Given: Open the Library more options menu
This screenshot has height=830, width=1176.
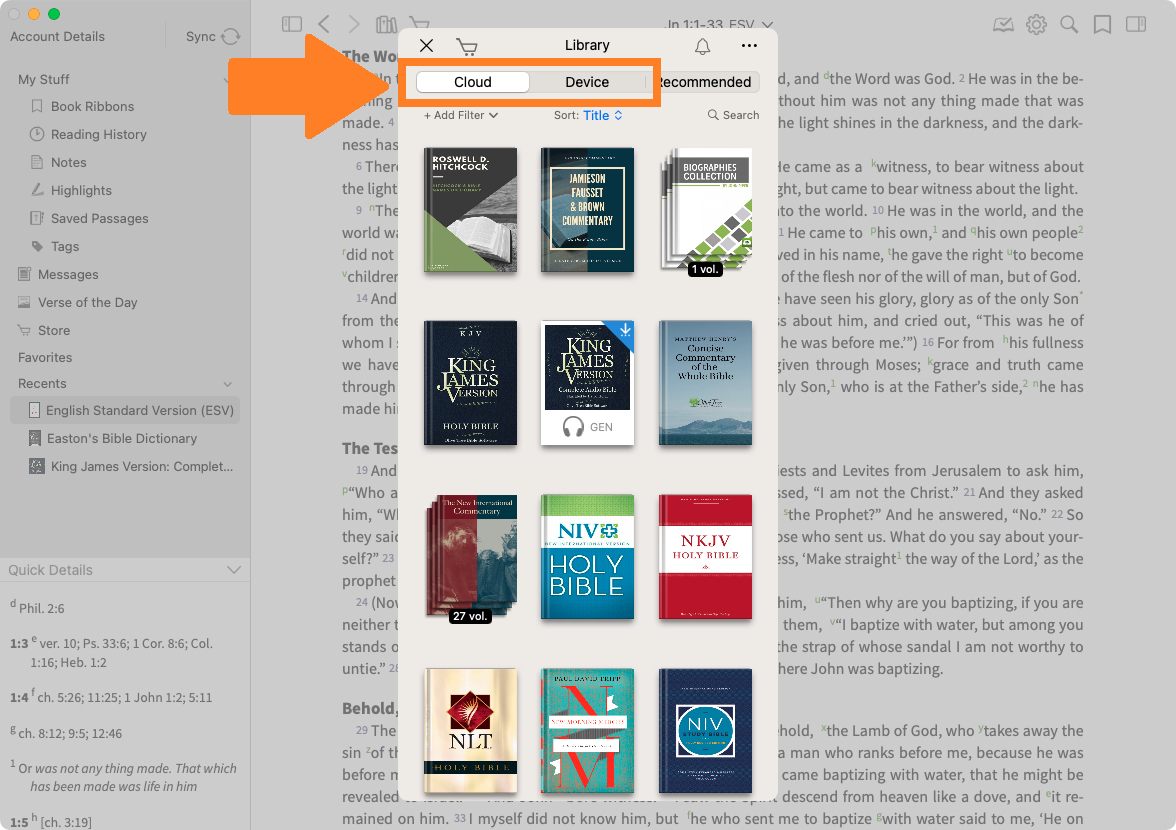Looking at the screenshot, I should (x=748, y=46).
